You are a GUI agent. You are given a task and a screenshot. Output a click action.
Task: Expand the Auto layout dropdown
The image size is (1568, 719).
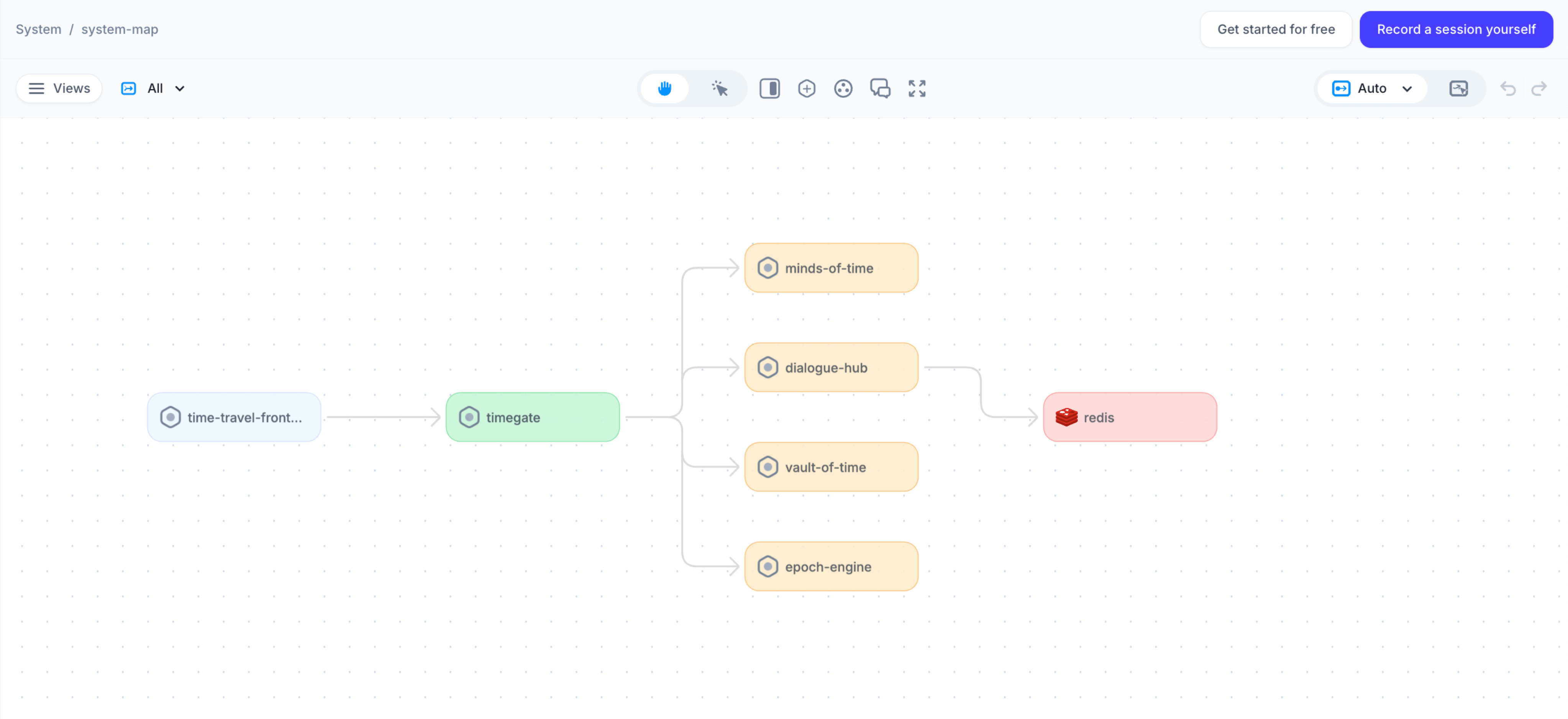1372,89
